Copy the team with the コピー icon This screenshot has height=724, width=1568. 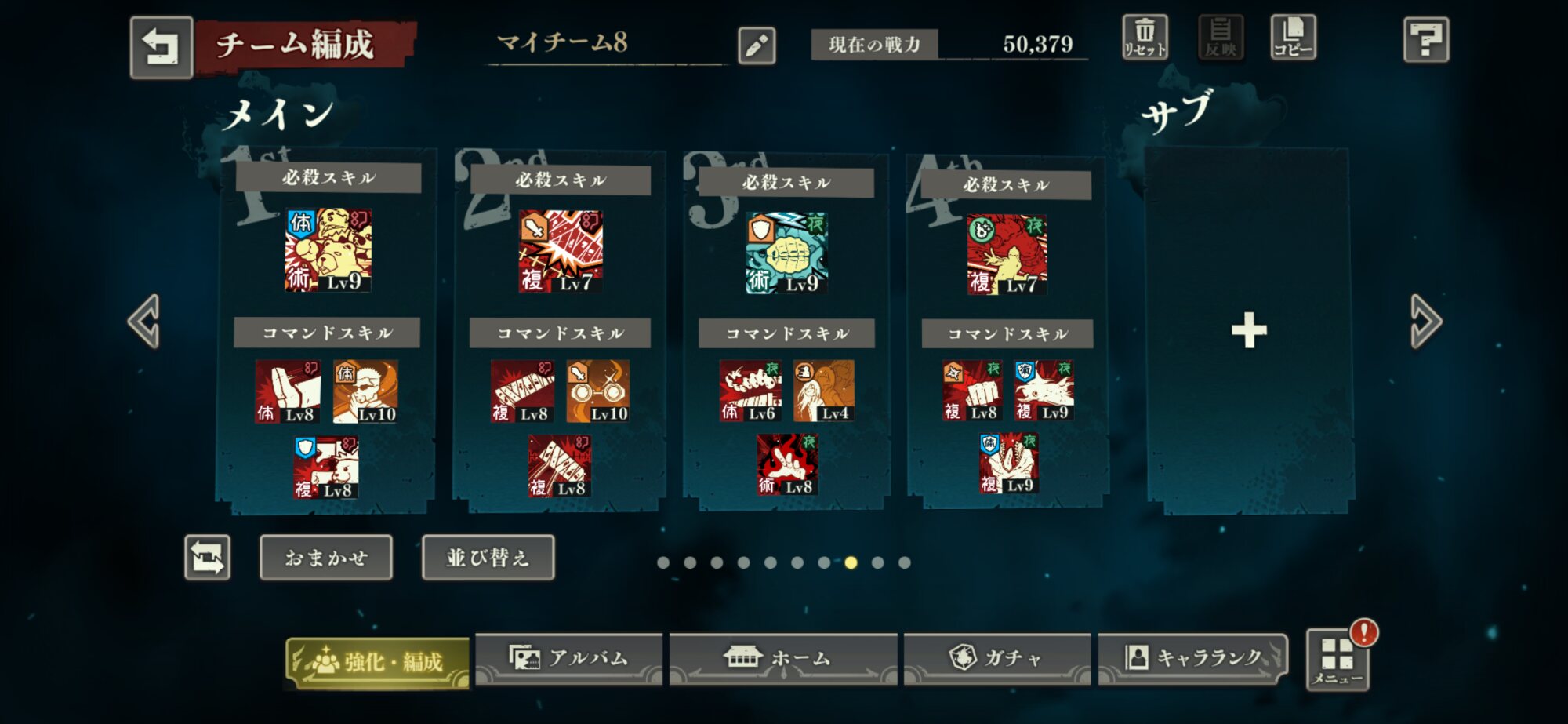pos(1293,37)
